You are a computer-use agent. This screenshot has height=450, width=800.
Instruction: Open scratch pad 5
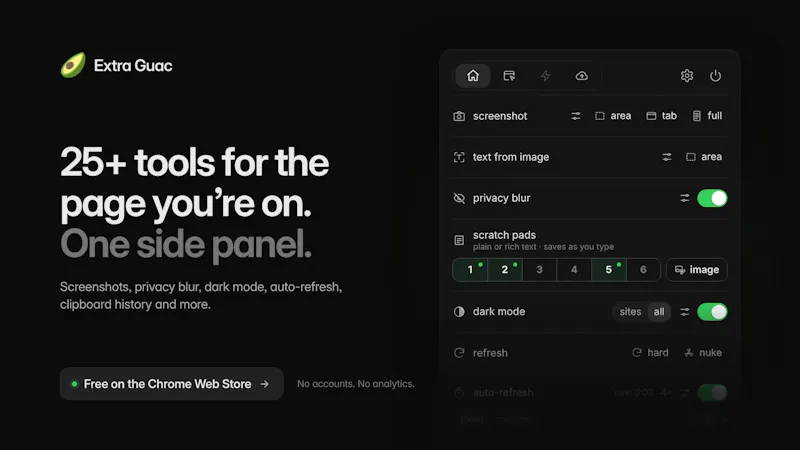[609, 269]
